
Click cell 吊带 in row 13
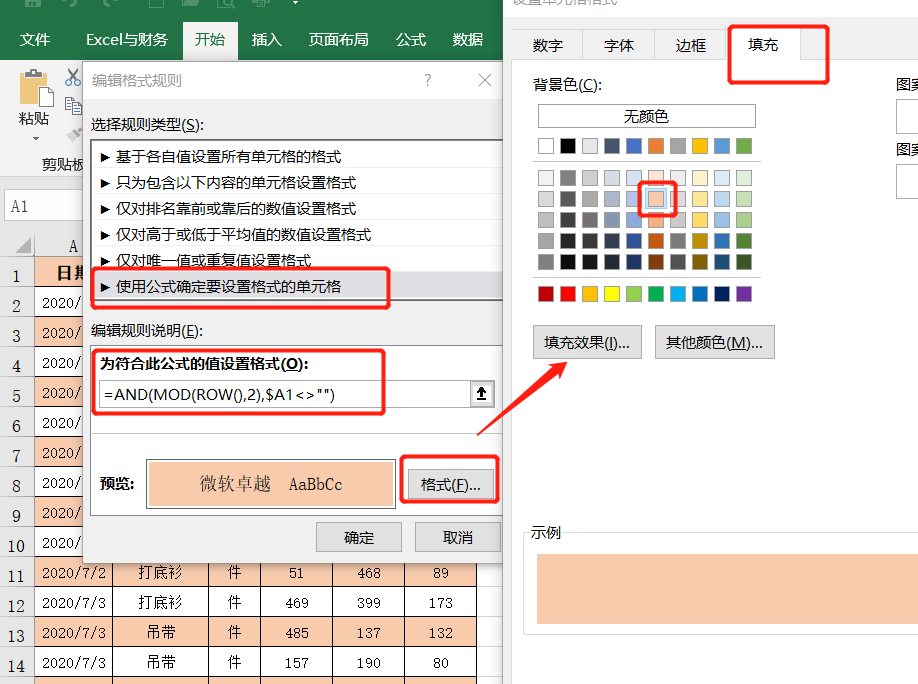[160, 632]
